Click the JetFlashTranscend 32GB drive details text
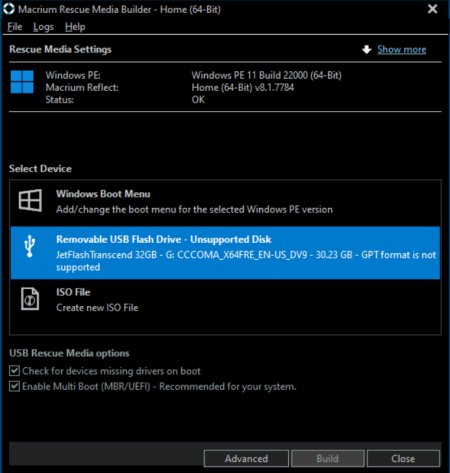The height and width of the screenshot is (473, 450). tap(246, 261)
